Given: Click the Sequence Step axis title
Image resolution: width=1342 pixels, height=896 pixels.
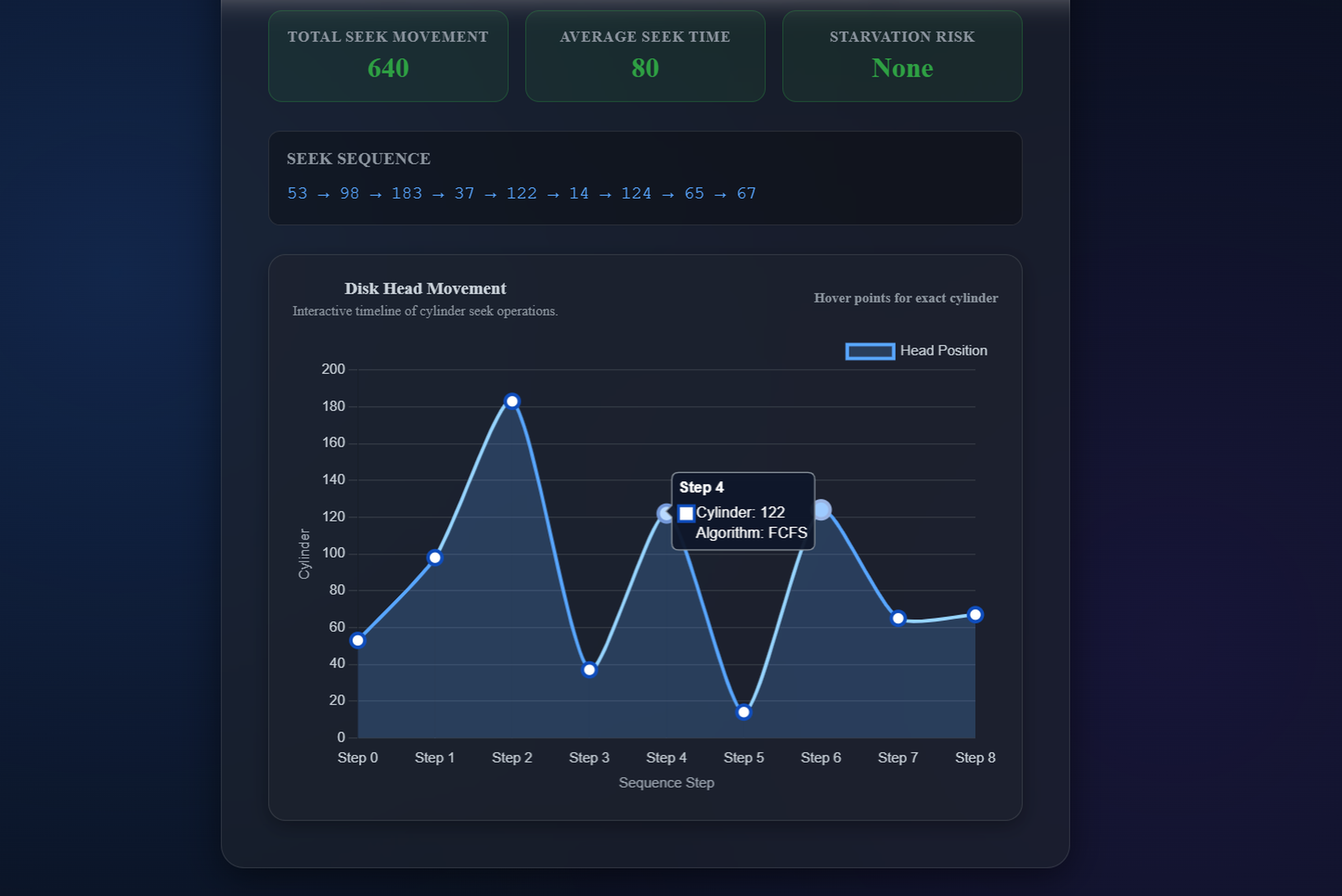Looking at the screenshot, I should coord(666,782).
